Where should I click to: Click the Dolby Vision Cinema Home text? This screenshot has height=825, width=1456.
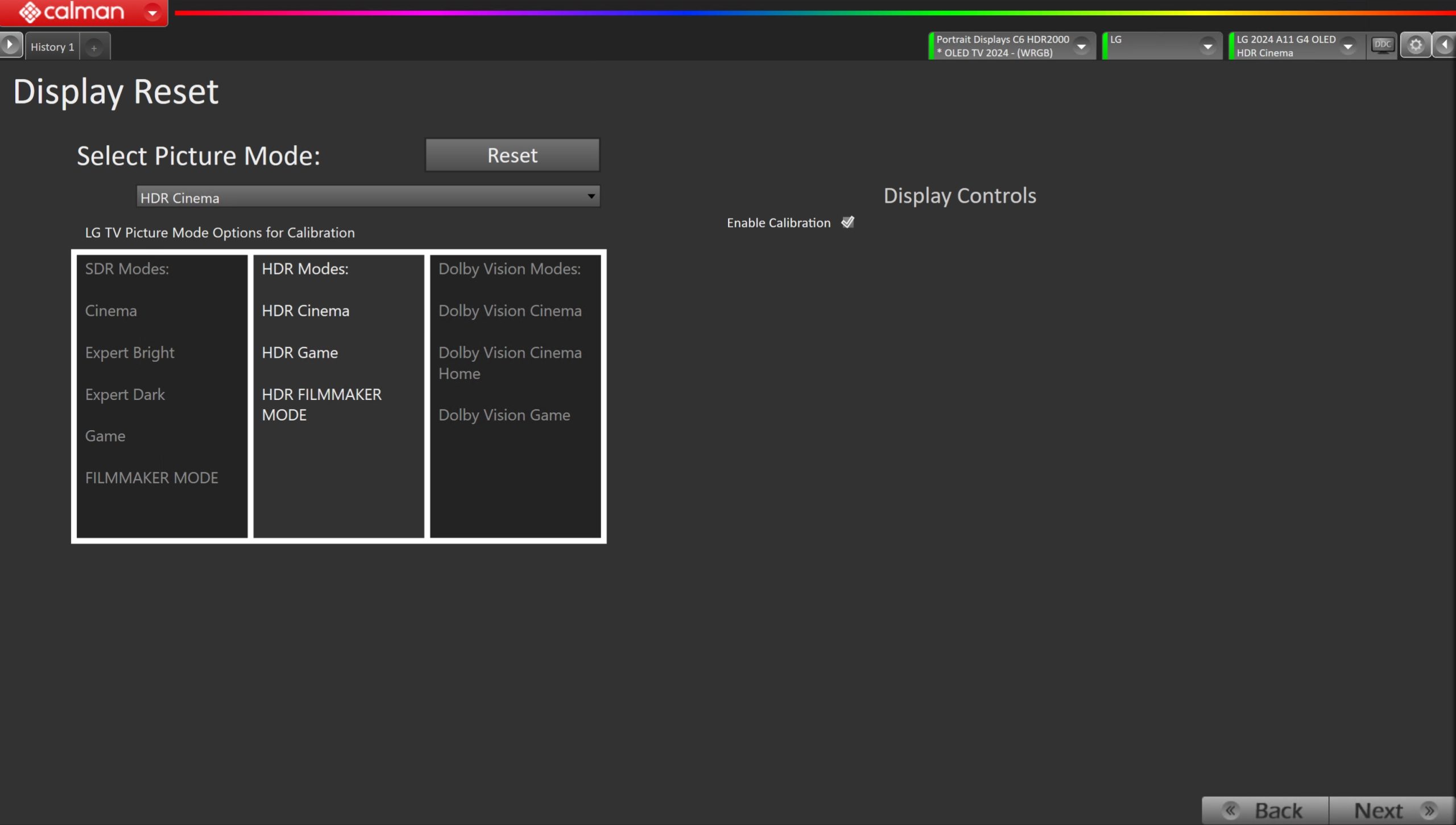[510, 363]
